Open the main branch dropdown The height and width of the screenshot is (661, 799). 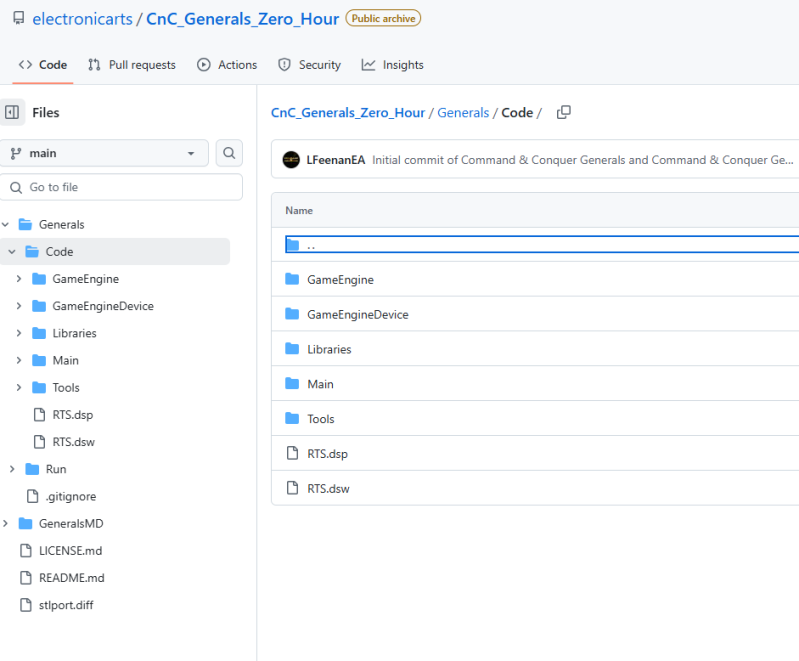point(104,153)
